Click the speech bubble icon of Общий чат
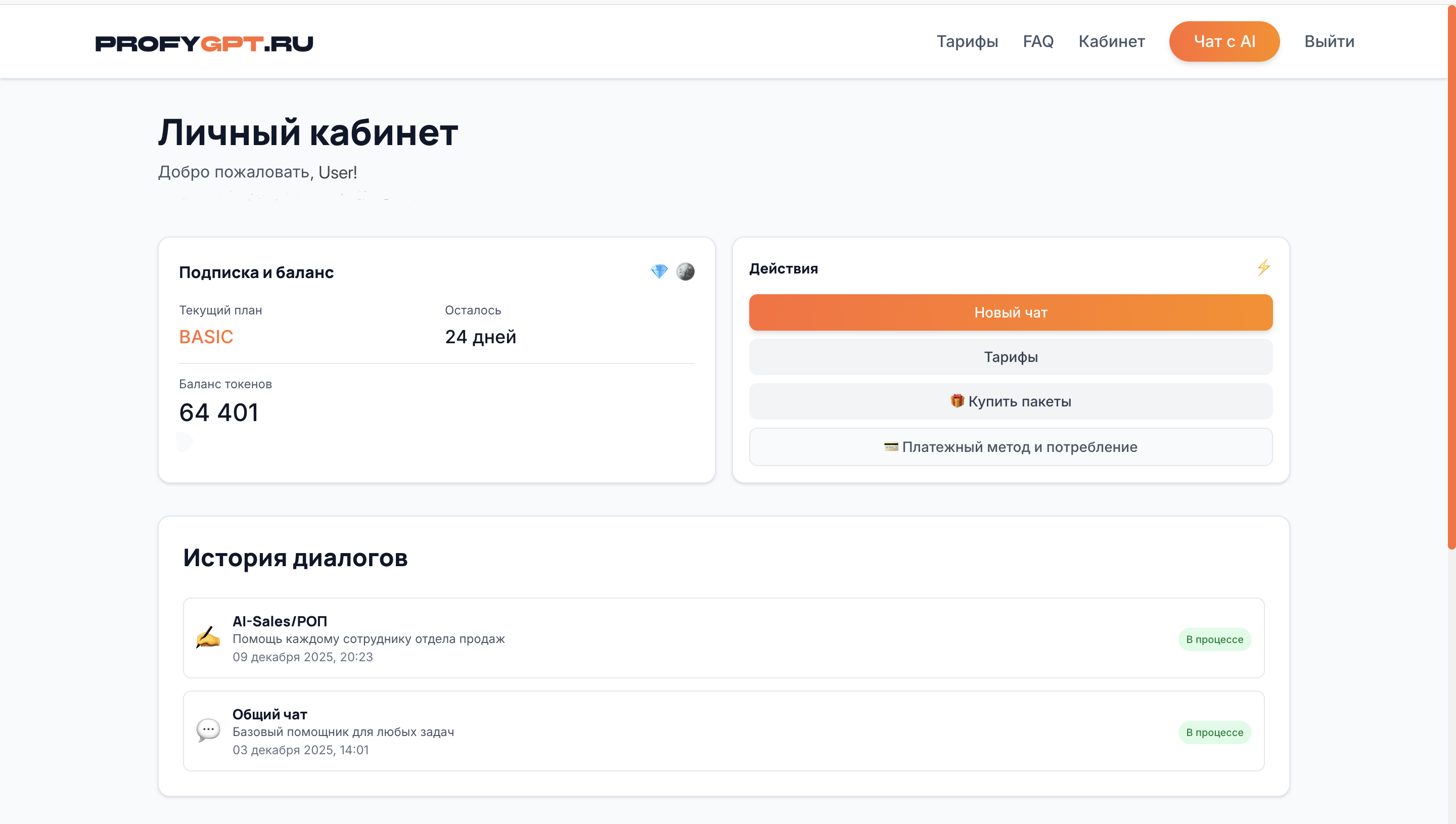Screen dimensions: 1456x824 click(x=207, y=730)
